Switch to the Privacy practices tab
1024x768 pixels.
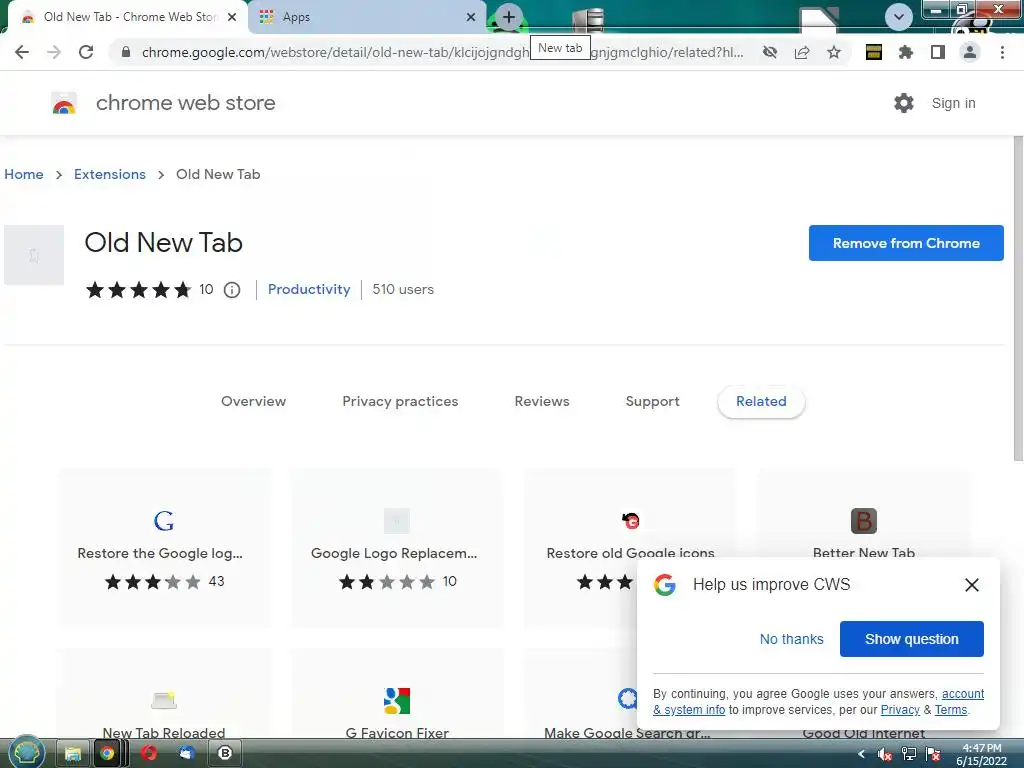[x=400, y=402]
